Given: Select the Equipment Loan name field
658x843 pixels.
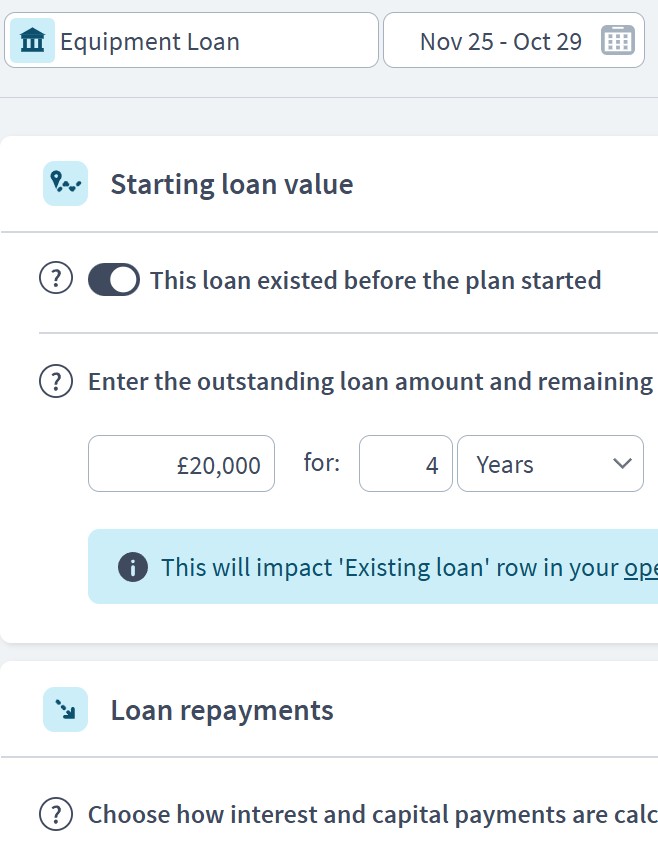Looking at the screenshot, I should click(x=200, y=41).
